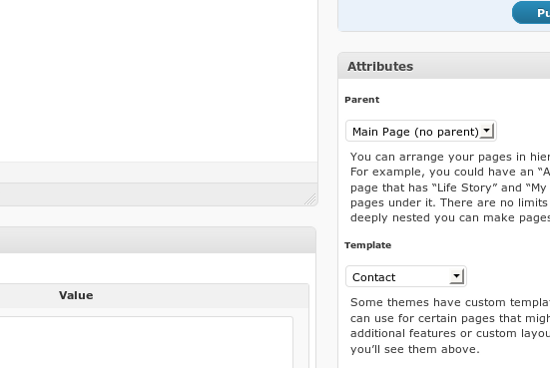Click the Parent label
The width and height of the screenshot is (550, 368).
[362, 100]
